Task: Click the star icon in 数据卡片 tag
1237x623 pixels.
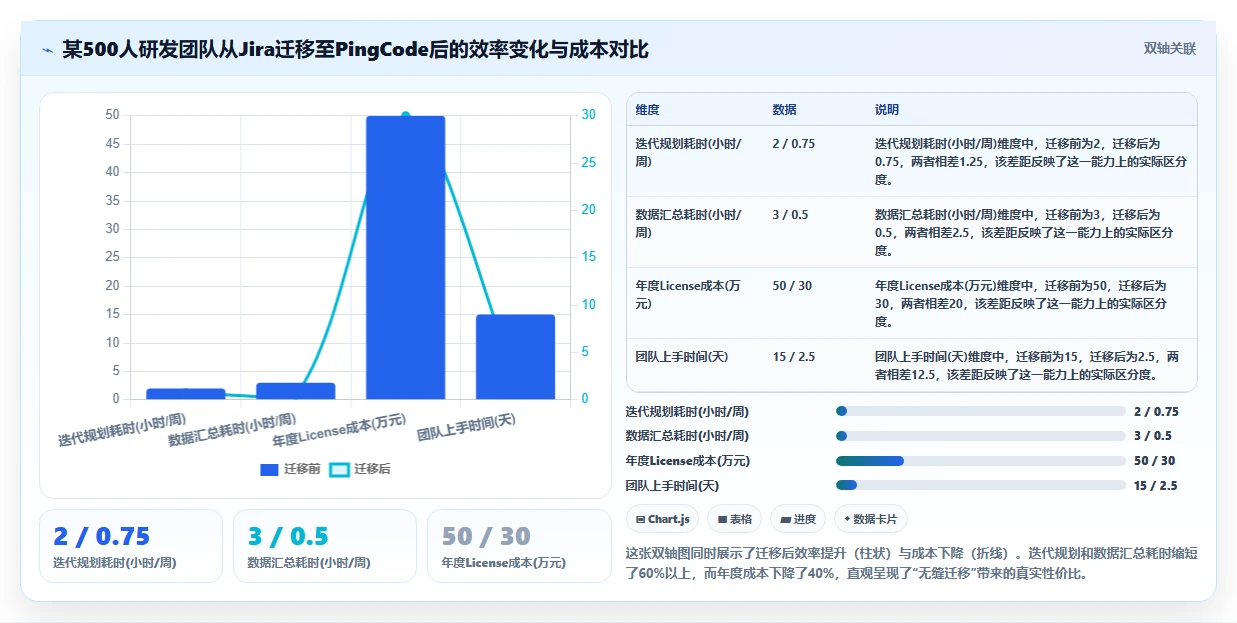Action: coord(847,520)
